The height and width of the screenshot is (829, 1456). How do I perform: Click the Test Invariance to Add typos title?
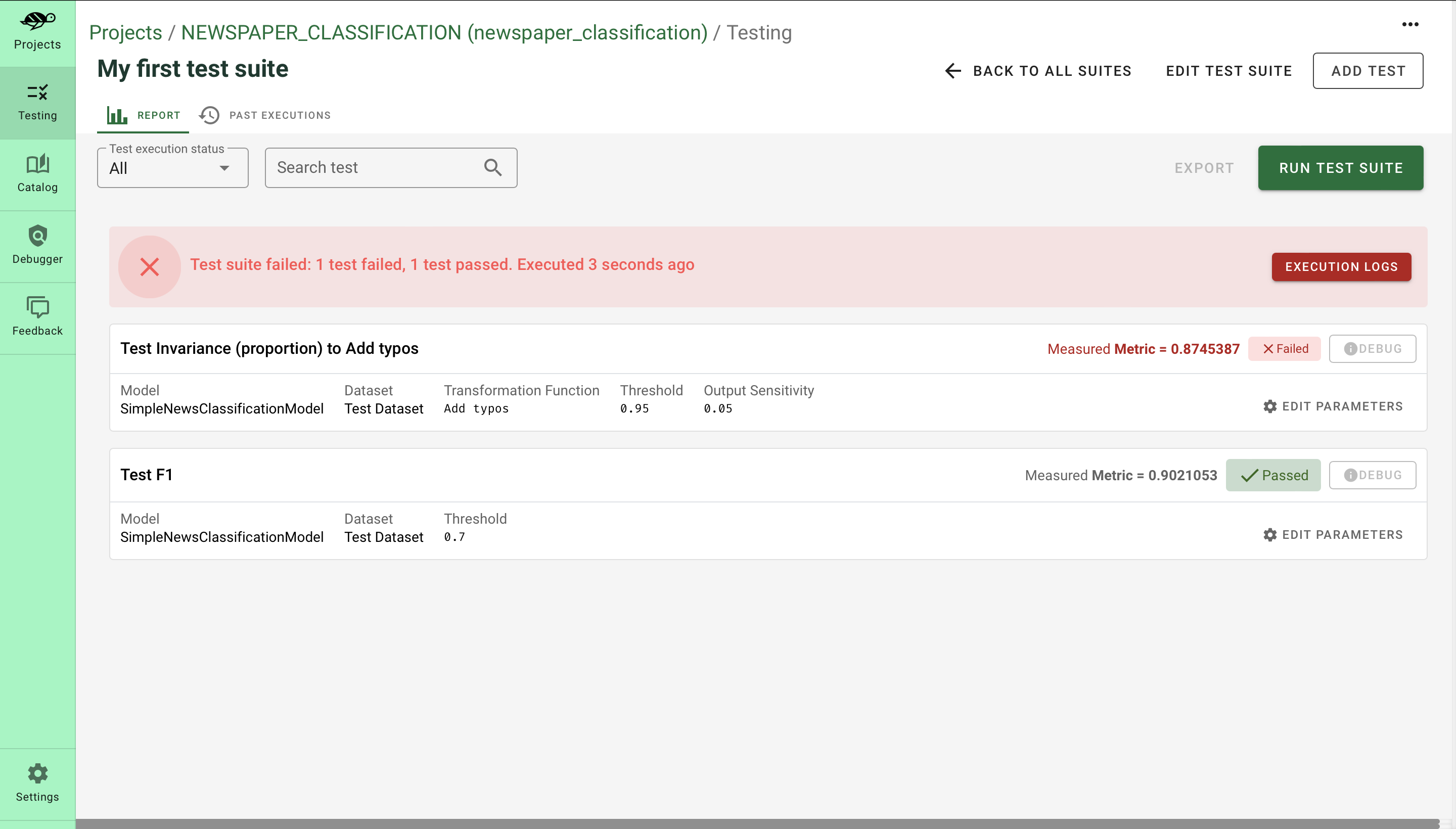[269, 348]
